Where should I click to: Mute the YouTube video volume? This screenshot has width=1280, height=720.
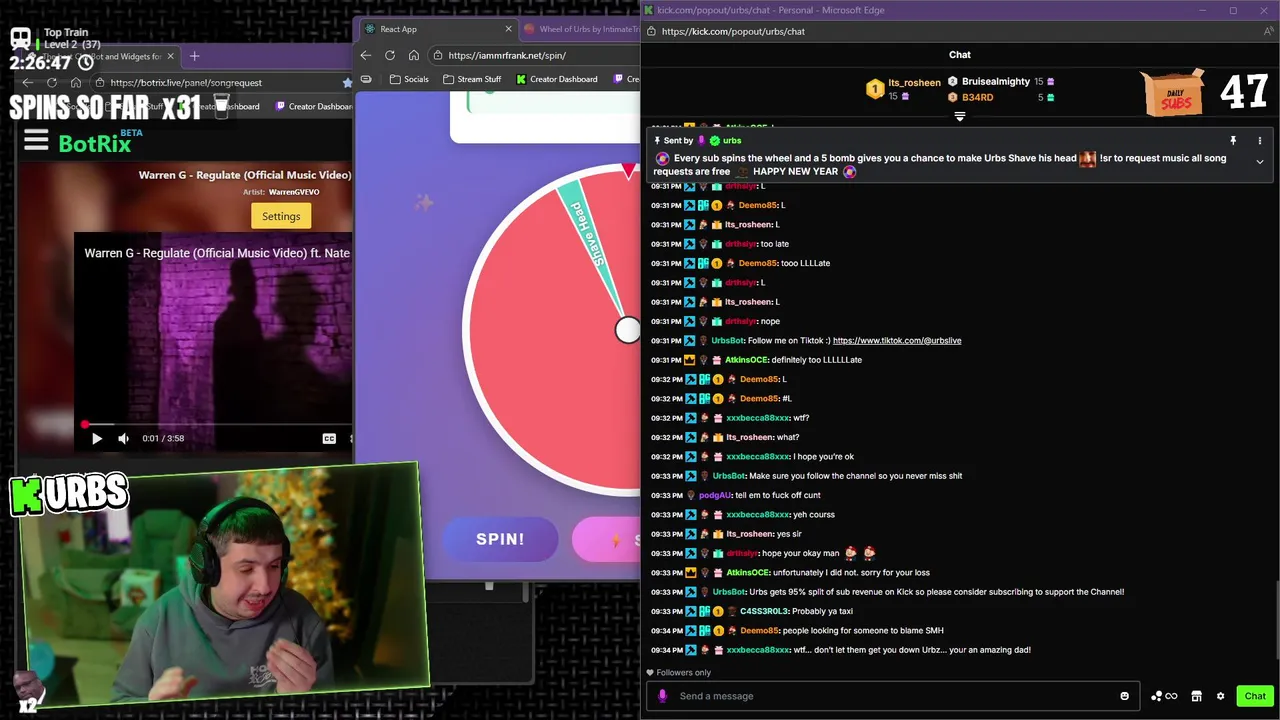[x=123, y=438]
